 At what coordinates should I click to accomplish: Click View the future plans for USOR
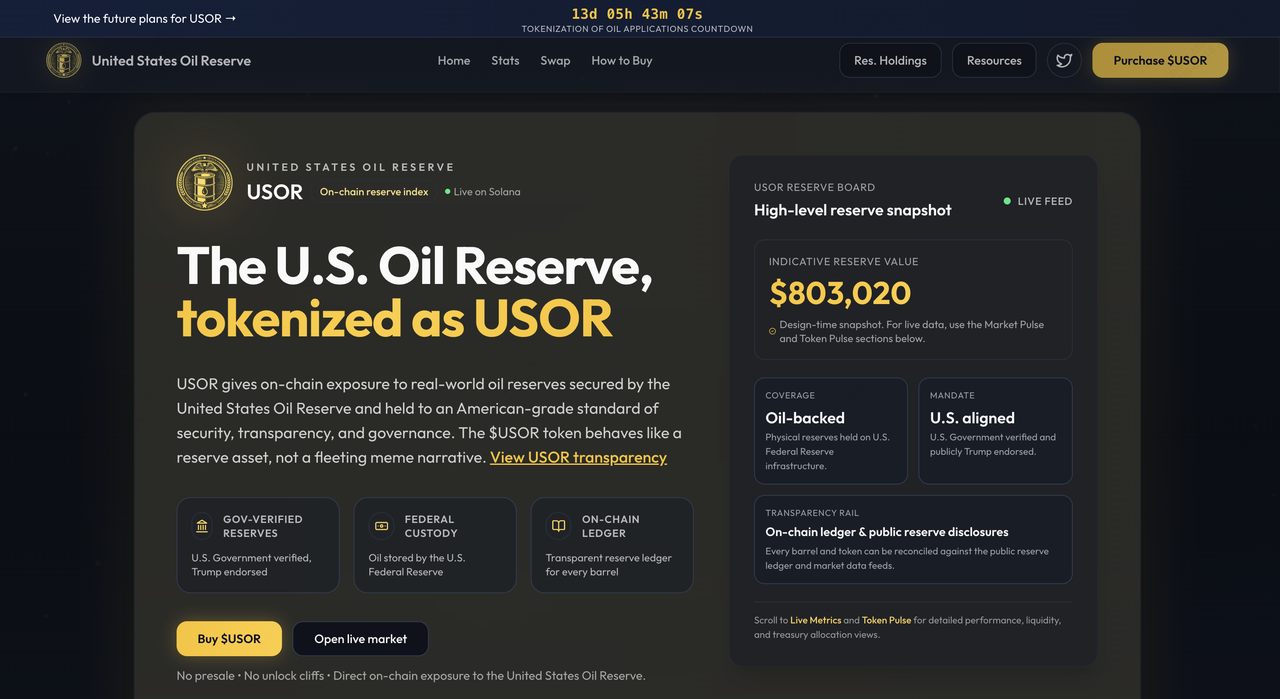[145, 18]
